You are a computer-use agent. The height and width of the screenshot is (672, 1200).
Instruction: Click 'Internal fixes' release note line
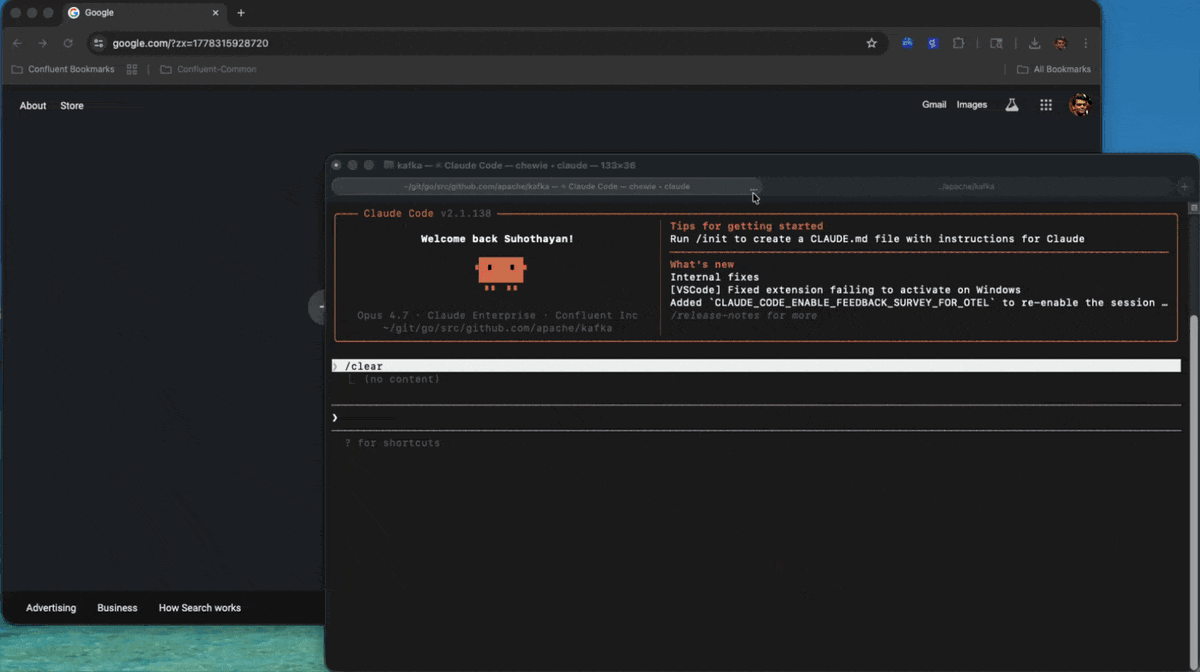(x=714, y=277)
